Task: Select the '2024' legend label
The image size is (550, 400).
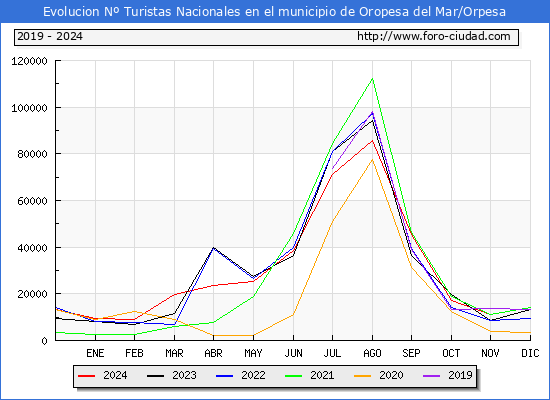Action: [x=115, y=375]
